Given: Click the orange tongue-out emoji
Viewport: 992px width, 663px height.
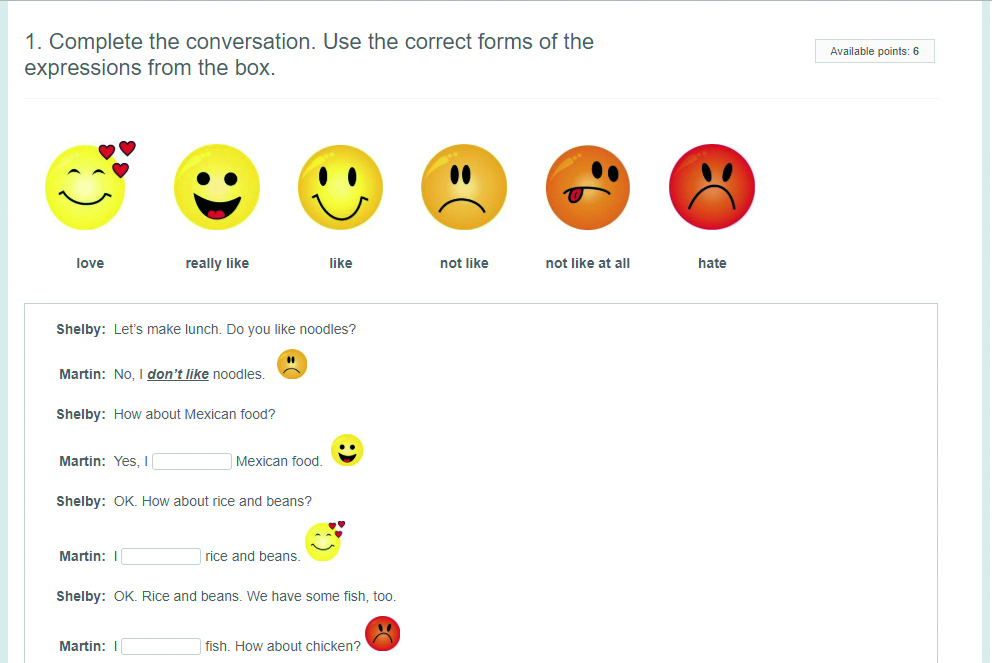Looking at the screenshot, I should 588,187.
